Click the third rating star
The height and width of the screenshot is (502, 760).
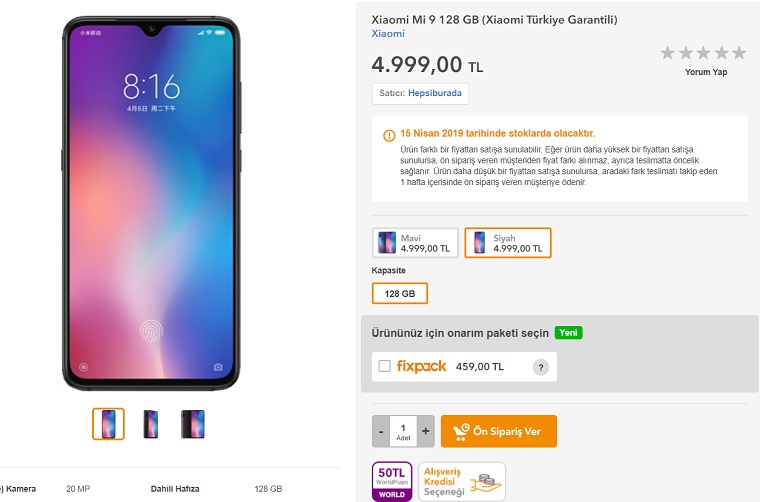point(703,53)
